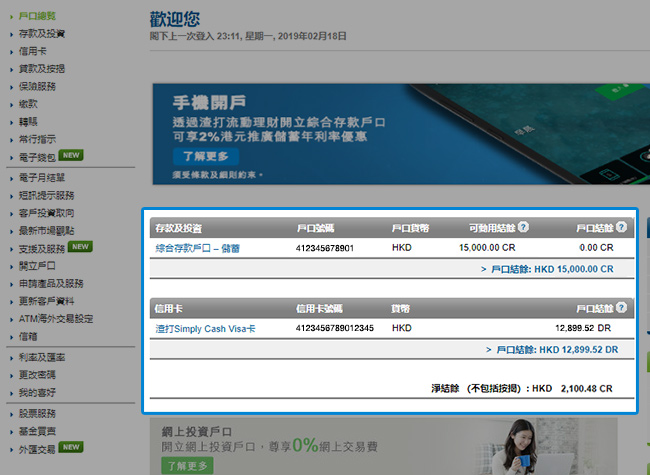This screenshot has width=650, height=475.
Task: Expand 信用卡 sidebar section
Action: 33,51
